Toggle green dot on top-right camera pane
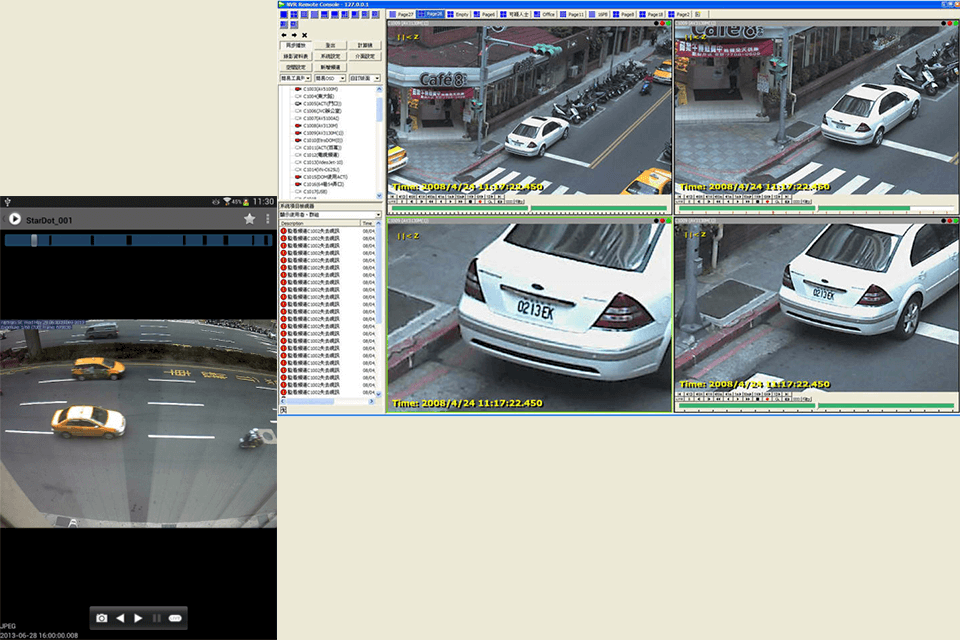The width and height of the screenshot is (960, 640). pyautogui.click(x=956, y=23)
